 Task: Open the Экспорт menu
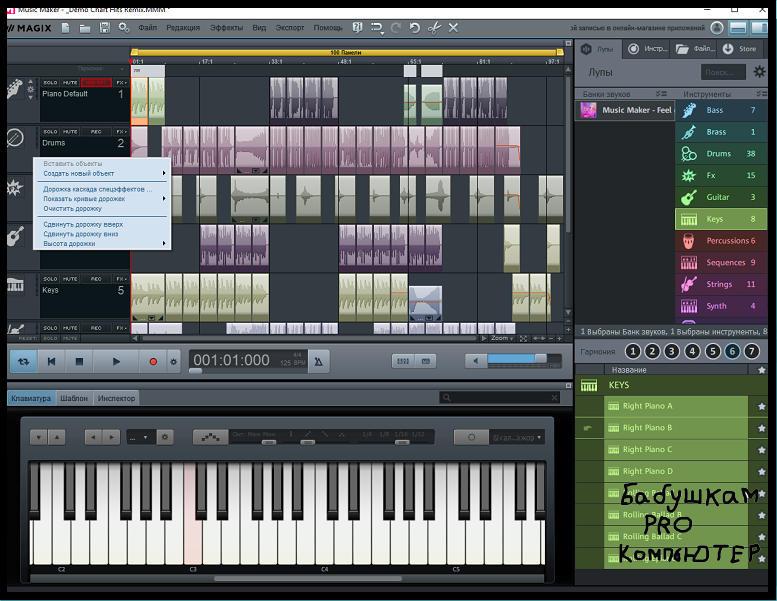290,28
